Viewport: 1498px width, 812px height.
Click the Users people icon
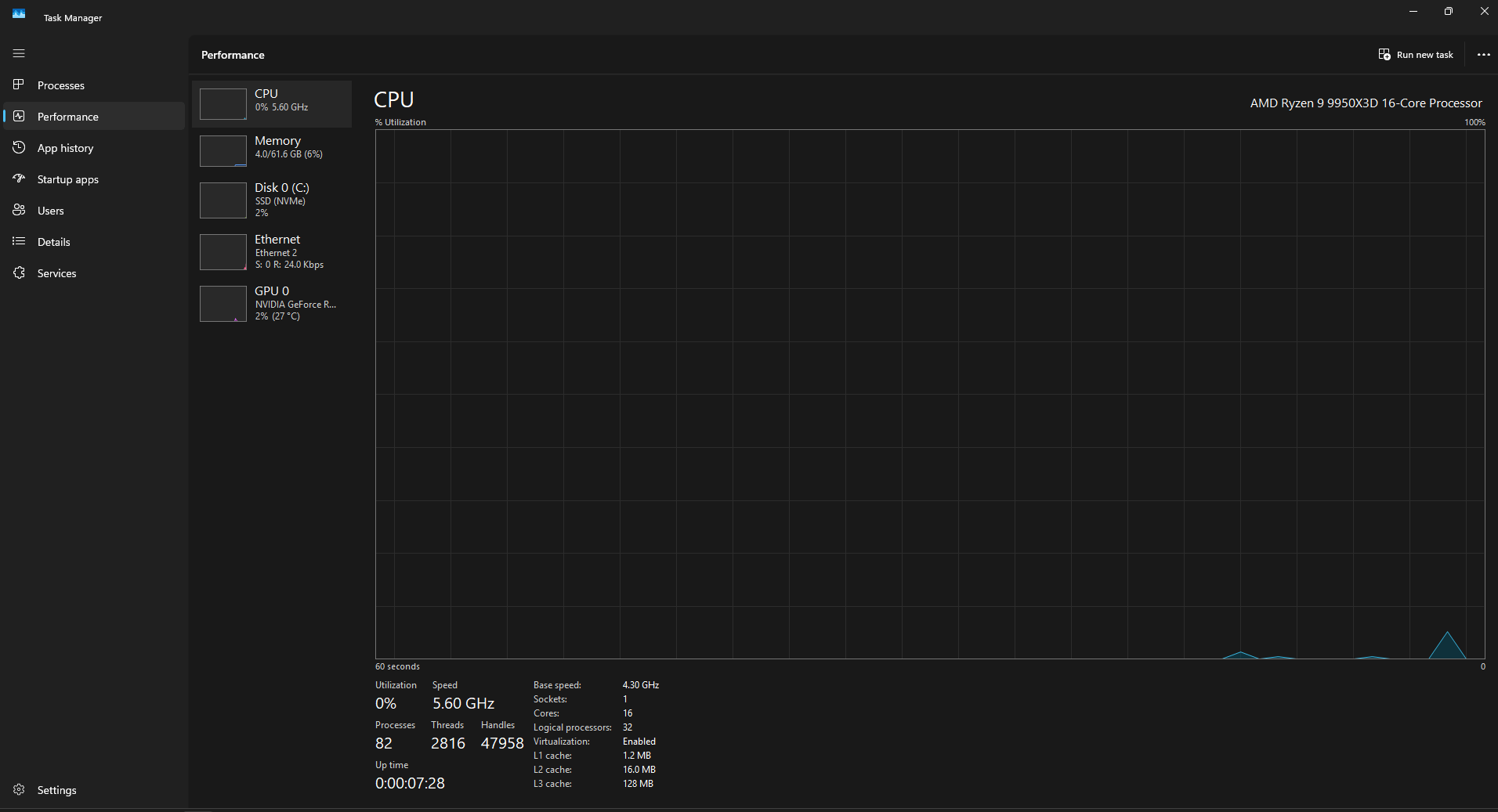coord(19,210)
